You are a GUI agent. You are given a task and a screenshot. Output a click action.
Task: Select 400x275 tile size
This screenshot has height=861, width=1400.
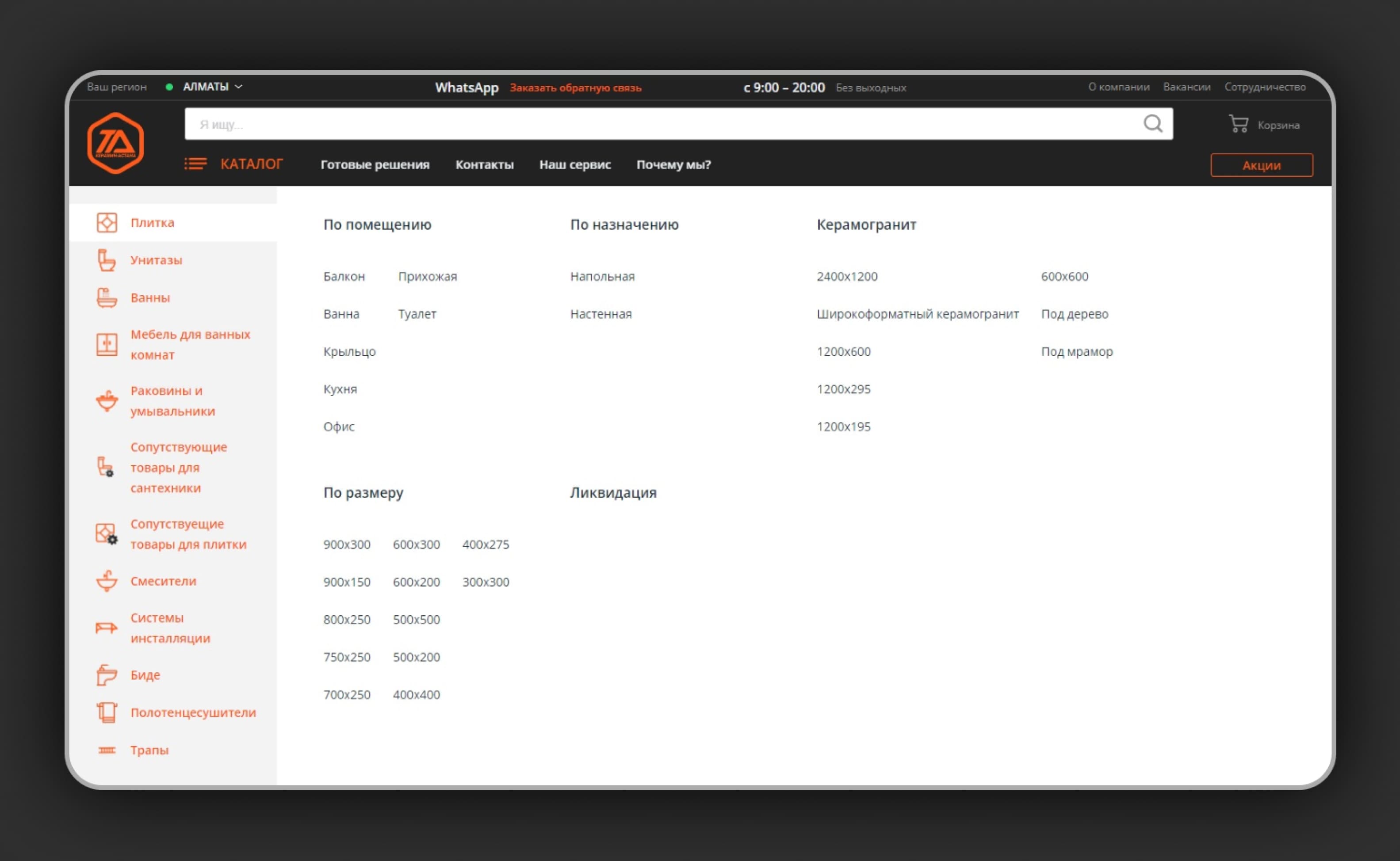pos(486,545)
